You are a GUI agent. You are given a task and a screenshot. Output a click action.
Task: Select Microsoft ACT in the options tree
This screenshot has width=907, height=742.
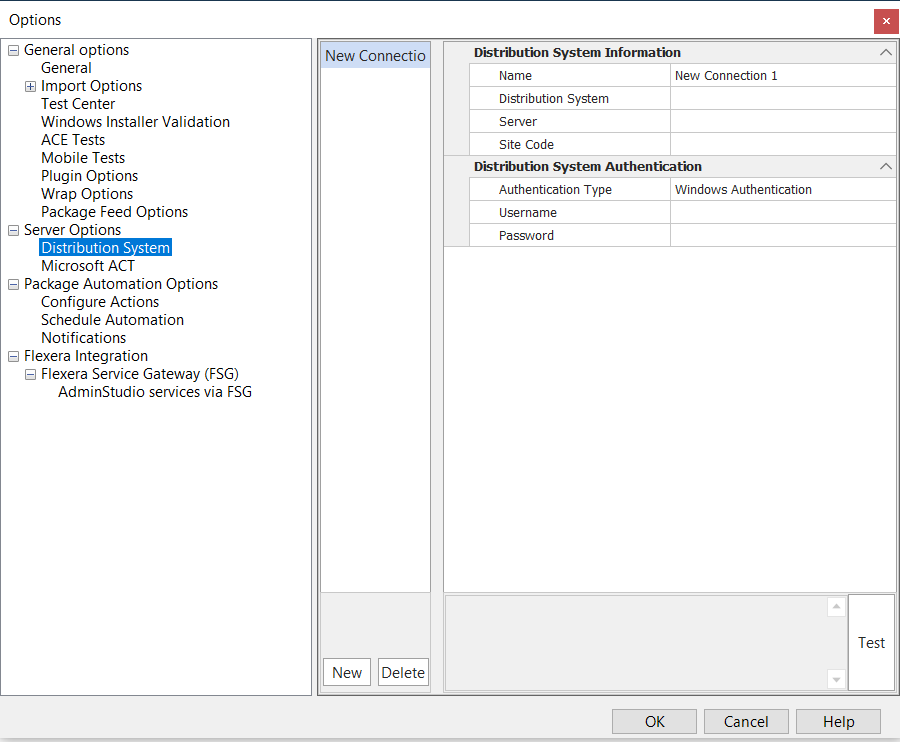(88, 265)
